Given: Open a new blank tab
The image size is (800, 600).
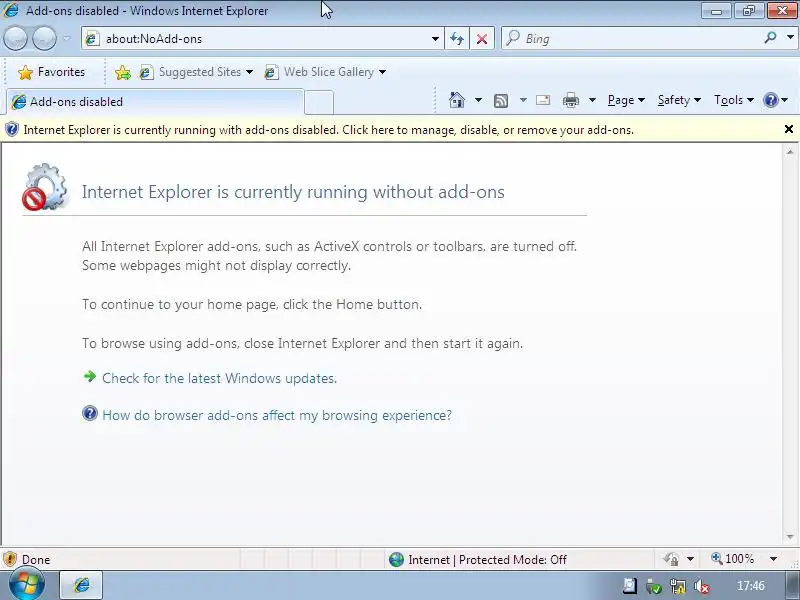Looking at the screenshot, I should click(x=319, y=102).
